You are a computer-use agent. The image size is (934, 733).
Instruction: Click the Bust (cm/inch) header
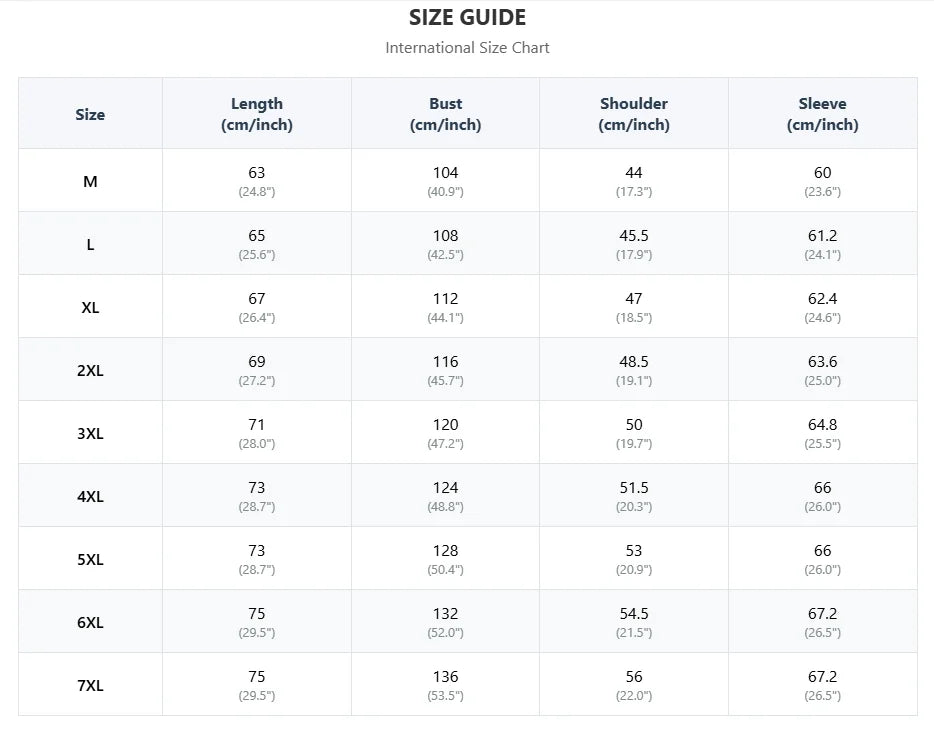coord(446,114)
